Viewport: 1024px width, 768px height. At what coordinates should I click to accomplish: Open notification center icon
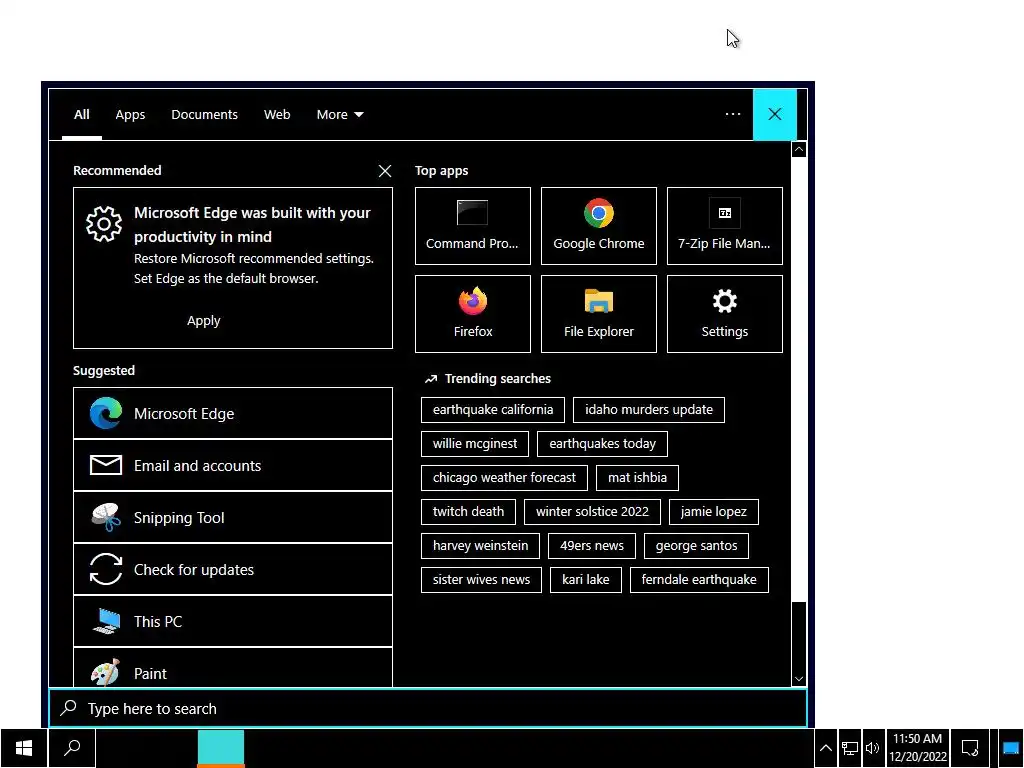click(x=970, y=748)
